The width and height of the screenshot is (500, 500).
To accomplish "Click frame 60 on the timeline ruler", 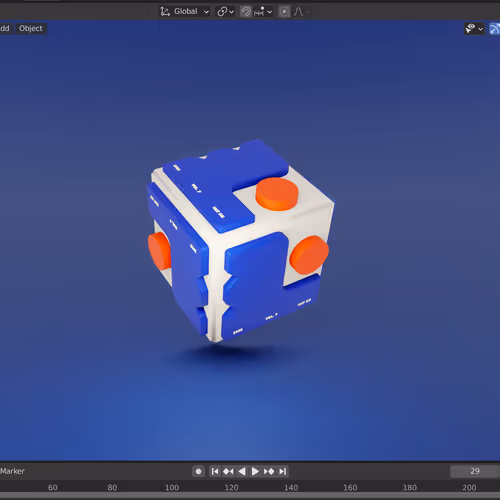I will click(x=53, y=488).
